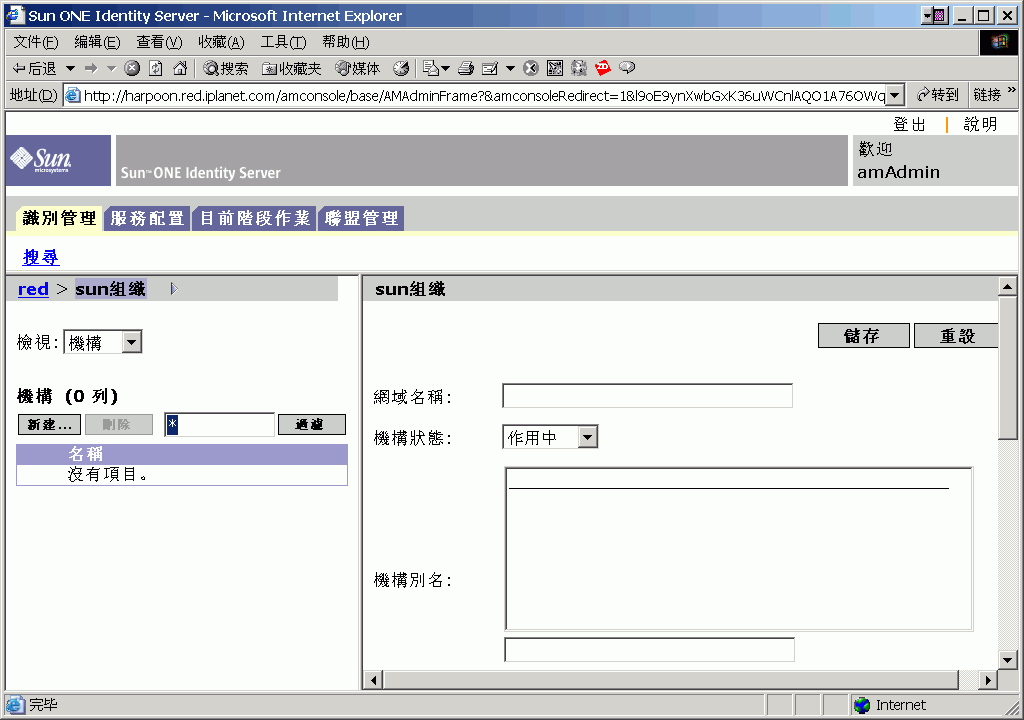Click the red breadcrumb link
1024x720 pixels.
pos(33,289)
